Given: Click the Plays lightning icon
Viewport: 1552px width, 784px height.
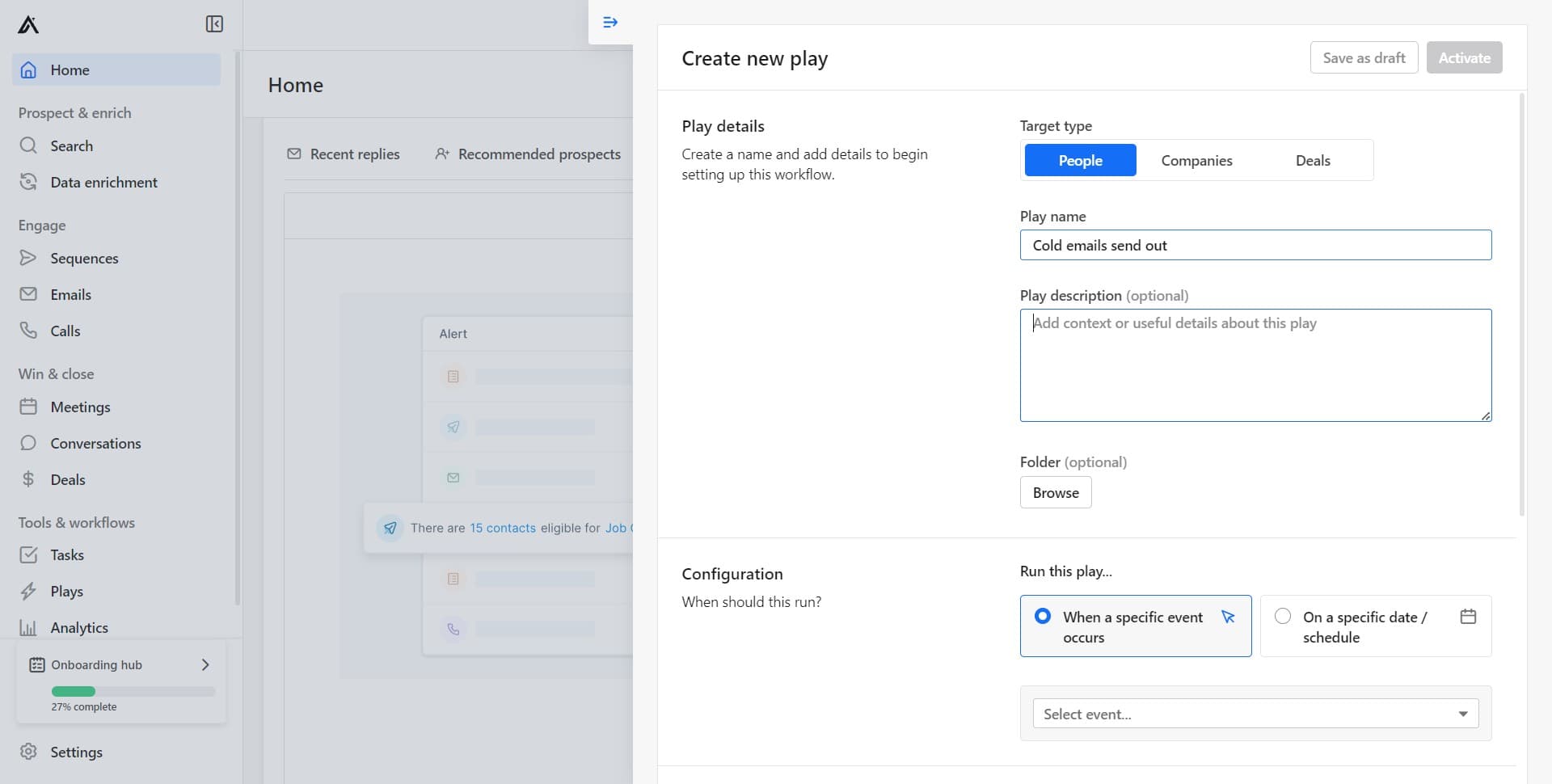Looking at the screenshot, I should pos(28,591).
